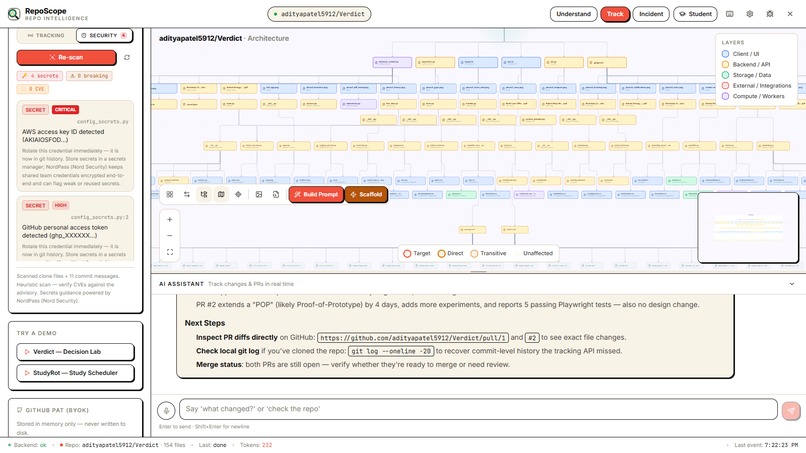Click the 0 breaking badge
The width and height of the screenshot is (806, 453).
pyautogui.click(x=89, y=76)
